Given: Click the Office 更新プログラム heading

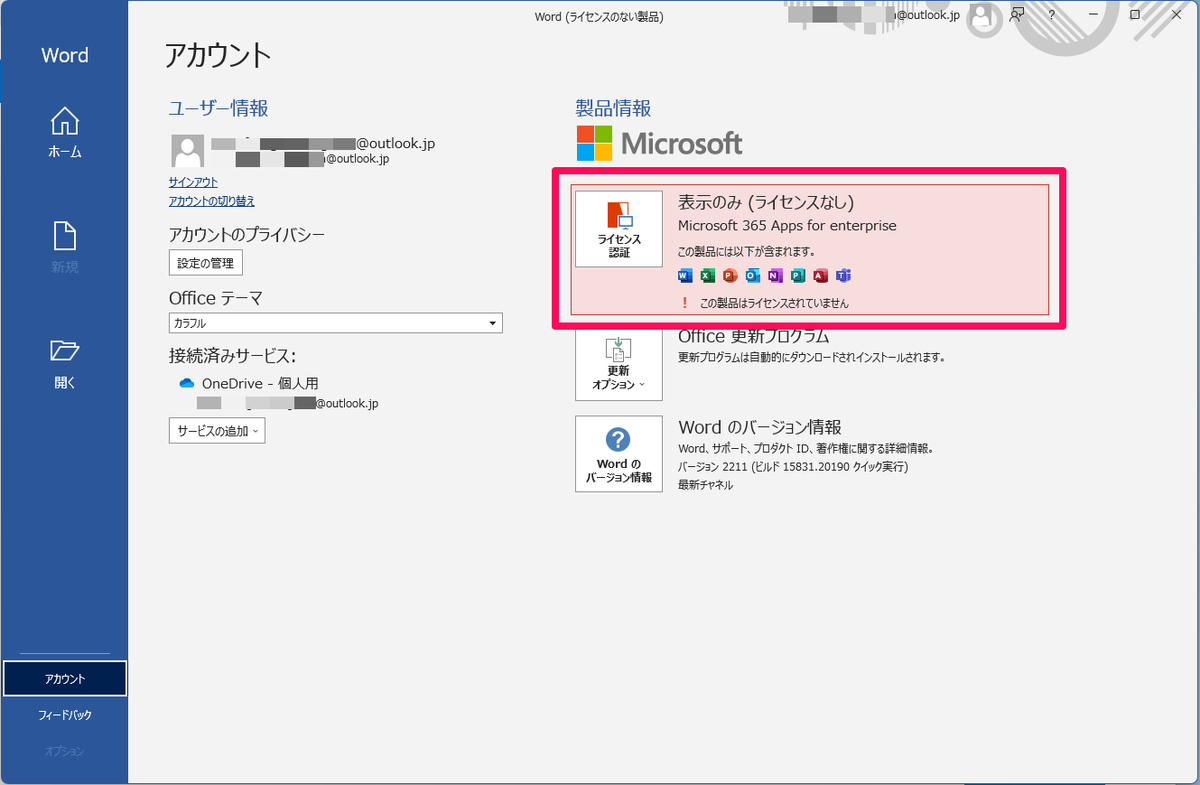Looking at the screenshot, I should pos(753,337).
